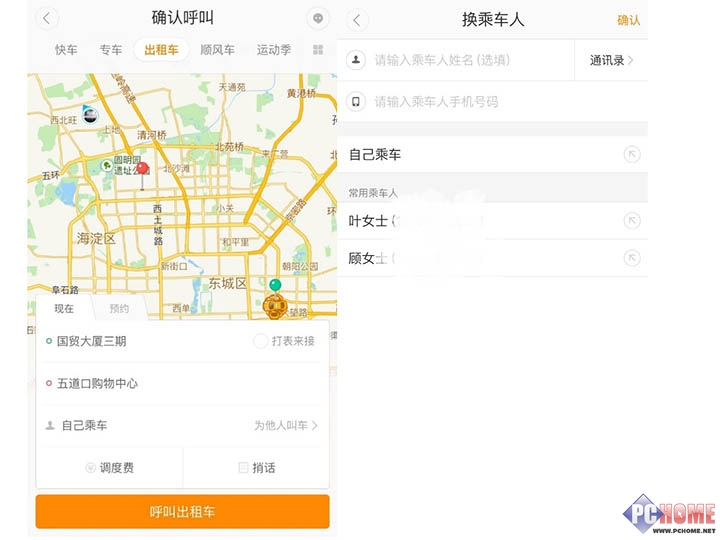Screen dimensions: 720x540
Task: Switch to the 顺风车 tab
Action: (x=217, y=50)
